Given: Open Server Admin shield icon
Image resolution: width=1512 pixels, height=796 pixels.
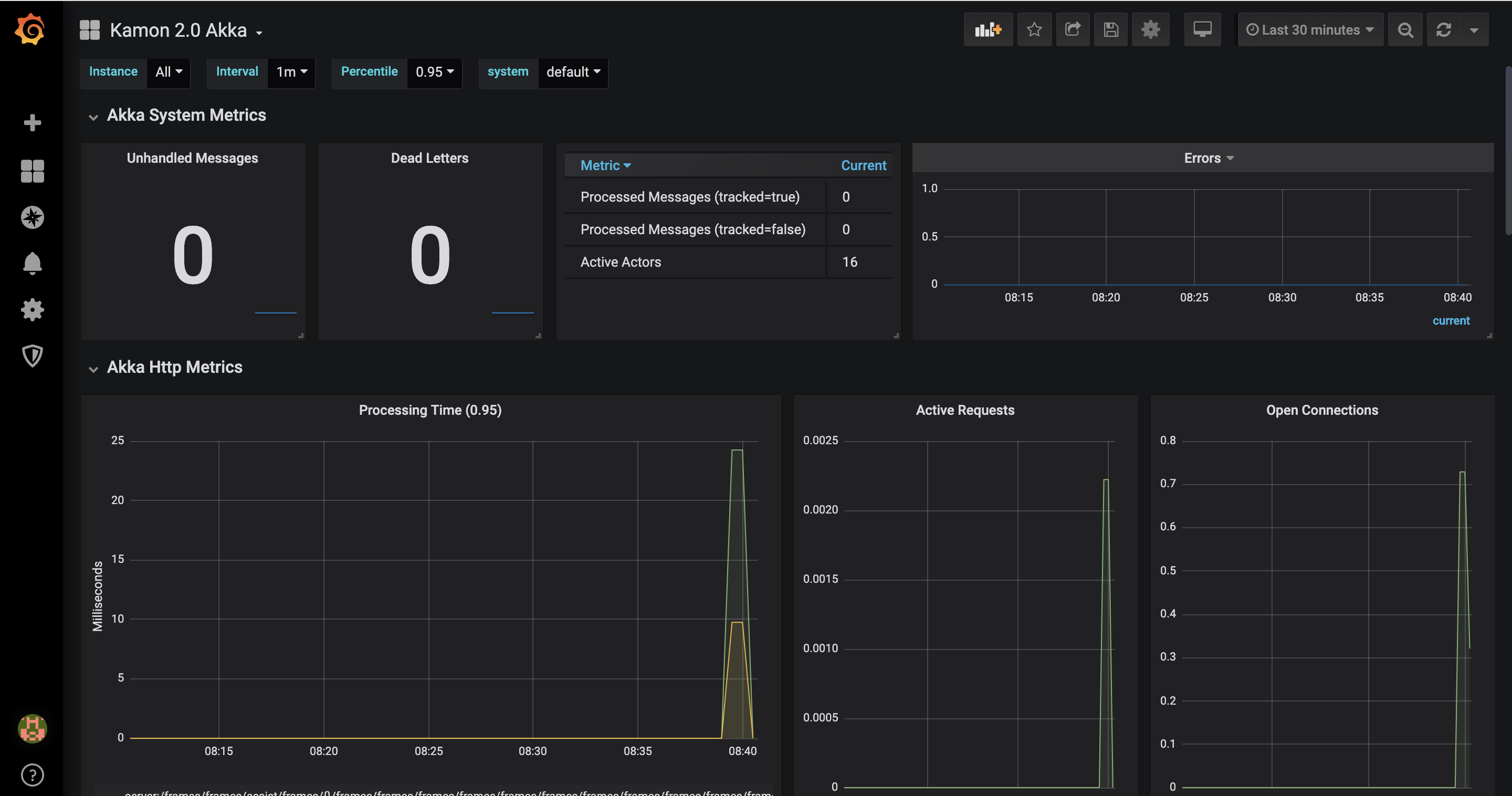Looking at the screenshot, I should pos(32,356).
